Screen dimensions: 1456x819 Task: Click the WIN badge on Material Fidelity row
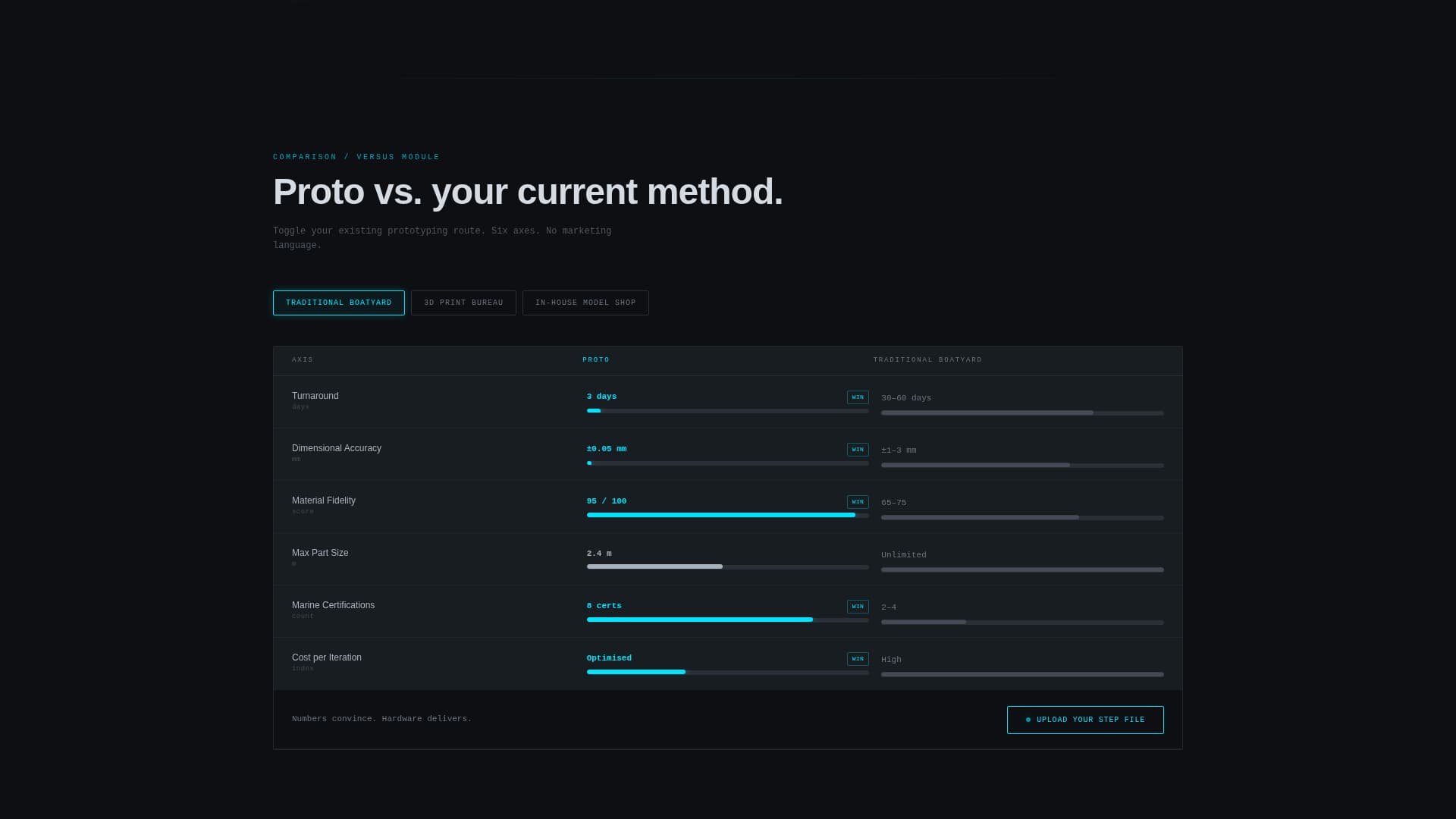click(858, 501)
